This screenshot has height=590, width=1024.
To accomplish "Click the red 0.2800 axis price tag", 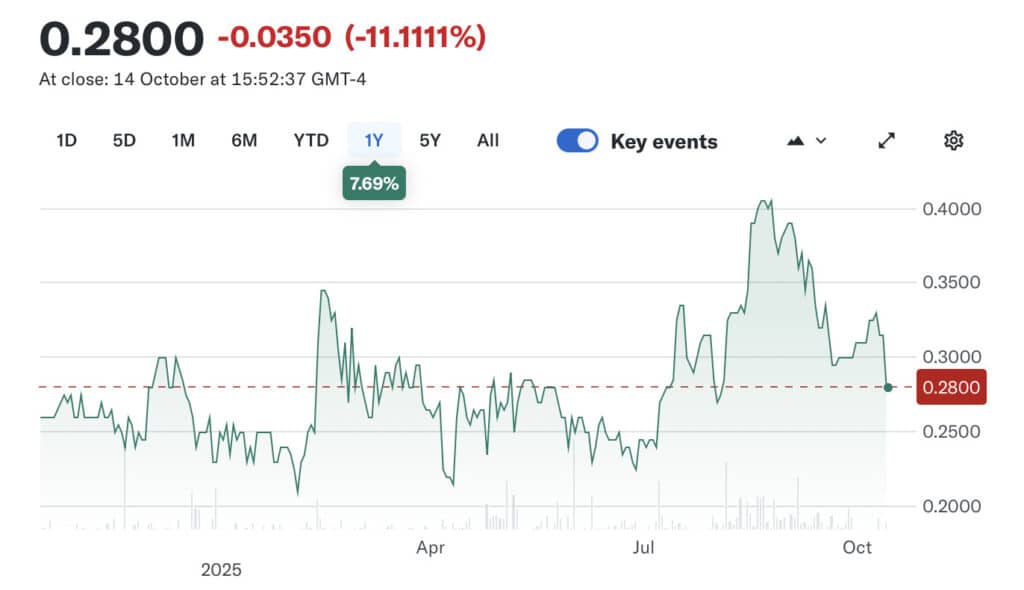I will tap(950, 387).
